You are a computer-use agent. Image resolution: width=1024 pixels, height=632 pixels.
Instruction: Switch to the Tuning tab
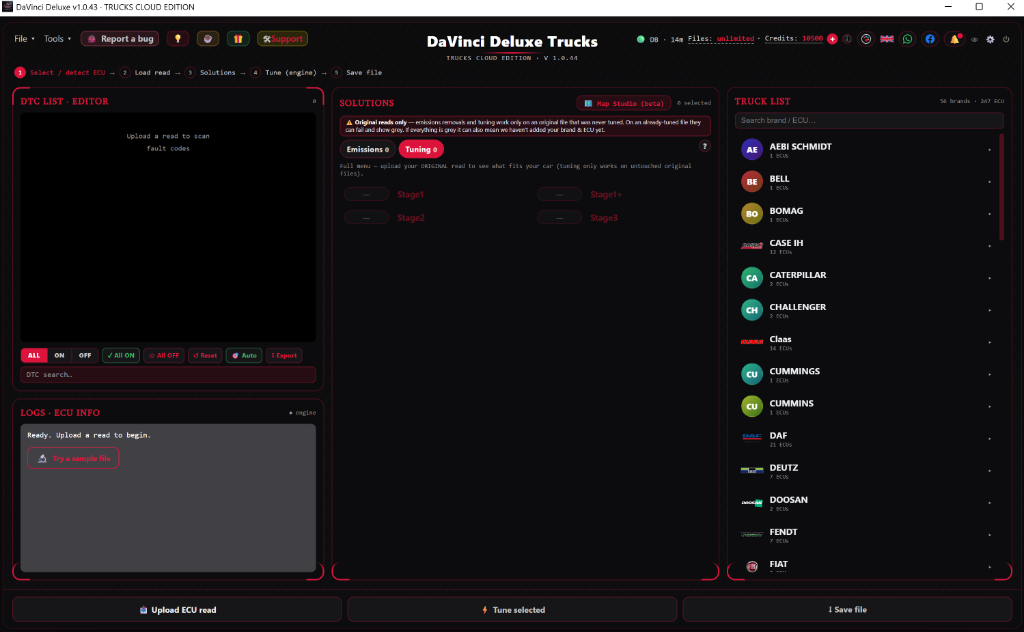click(421, 150)
